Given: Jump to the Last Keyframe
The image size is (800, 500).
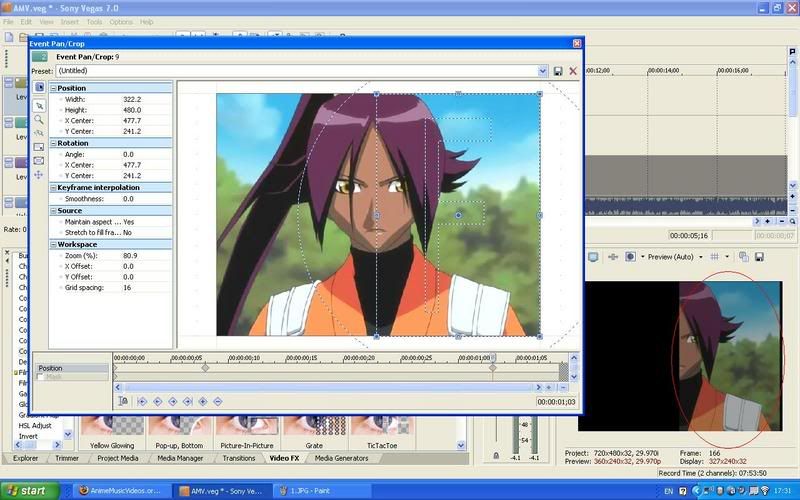Looking at the screenshot, I should 187,402.
